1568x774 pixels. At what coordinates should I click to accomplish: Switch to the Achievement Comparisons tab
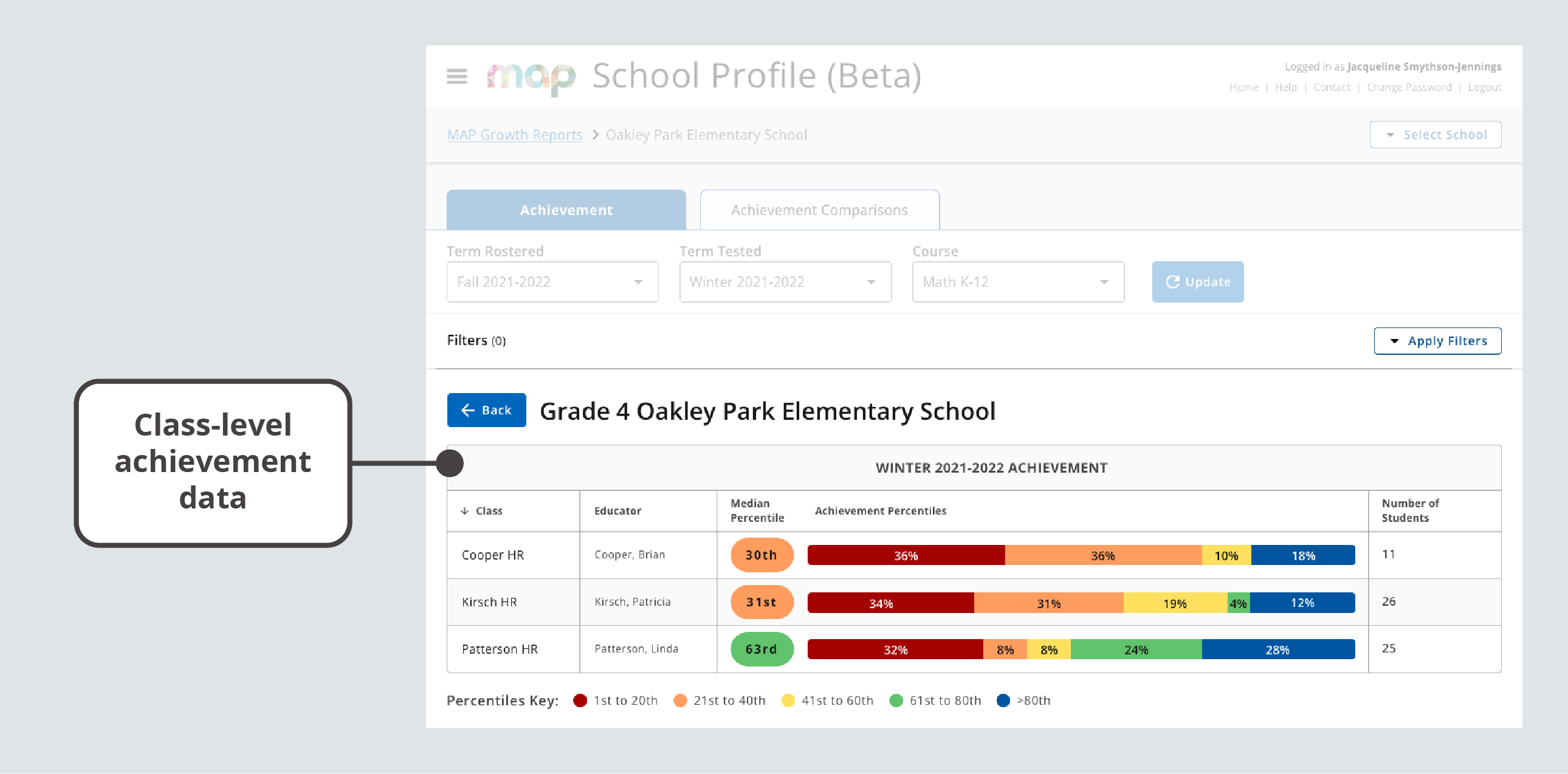click(x=819, y=210)
